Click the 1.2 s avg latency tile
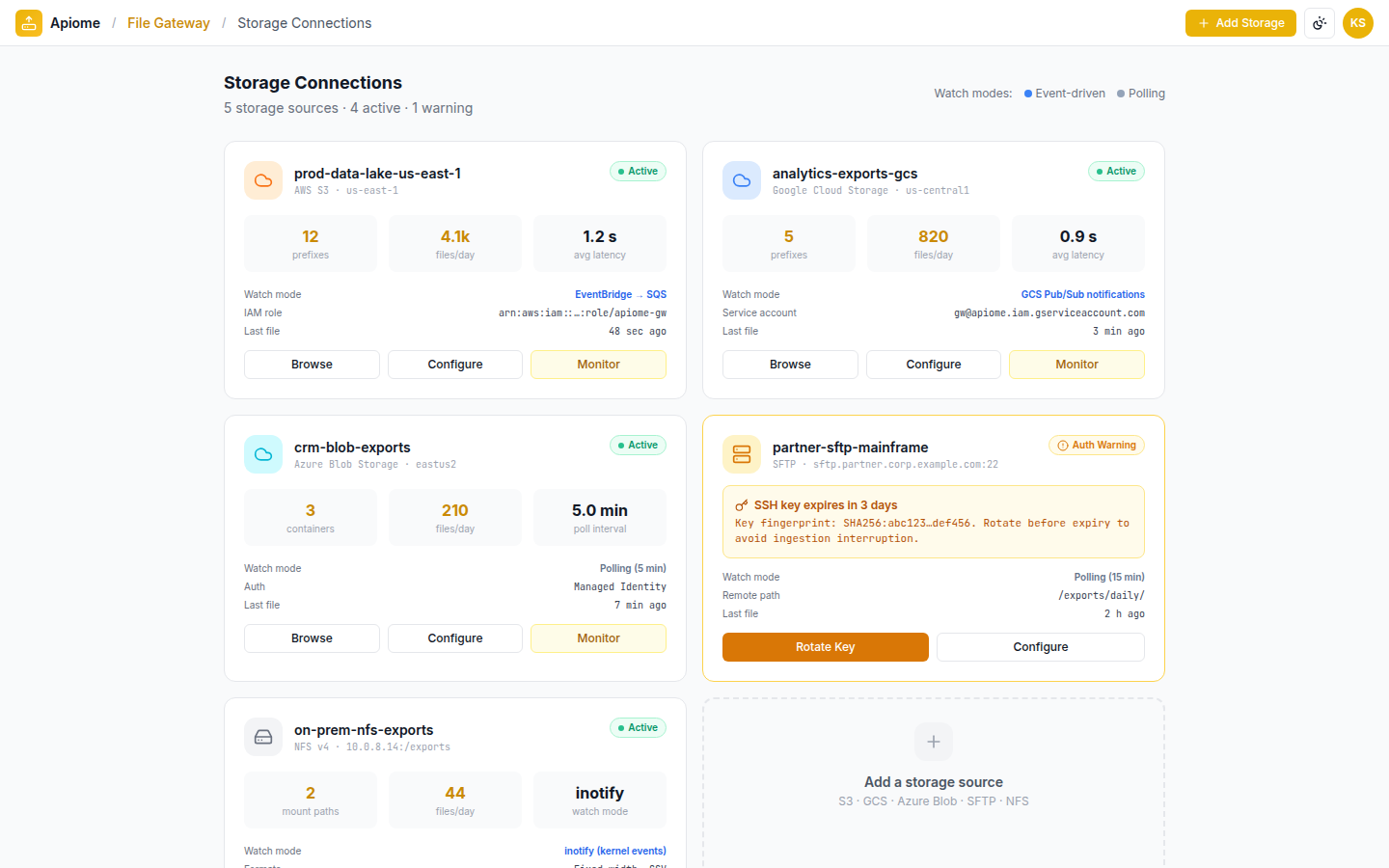The height and width of the screenshot is (868, 1389). pyautogui.click(x=600, y=243)
